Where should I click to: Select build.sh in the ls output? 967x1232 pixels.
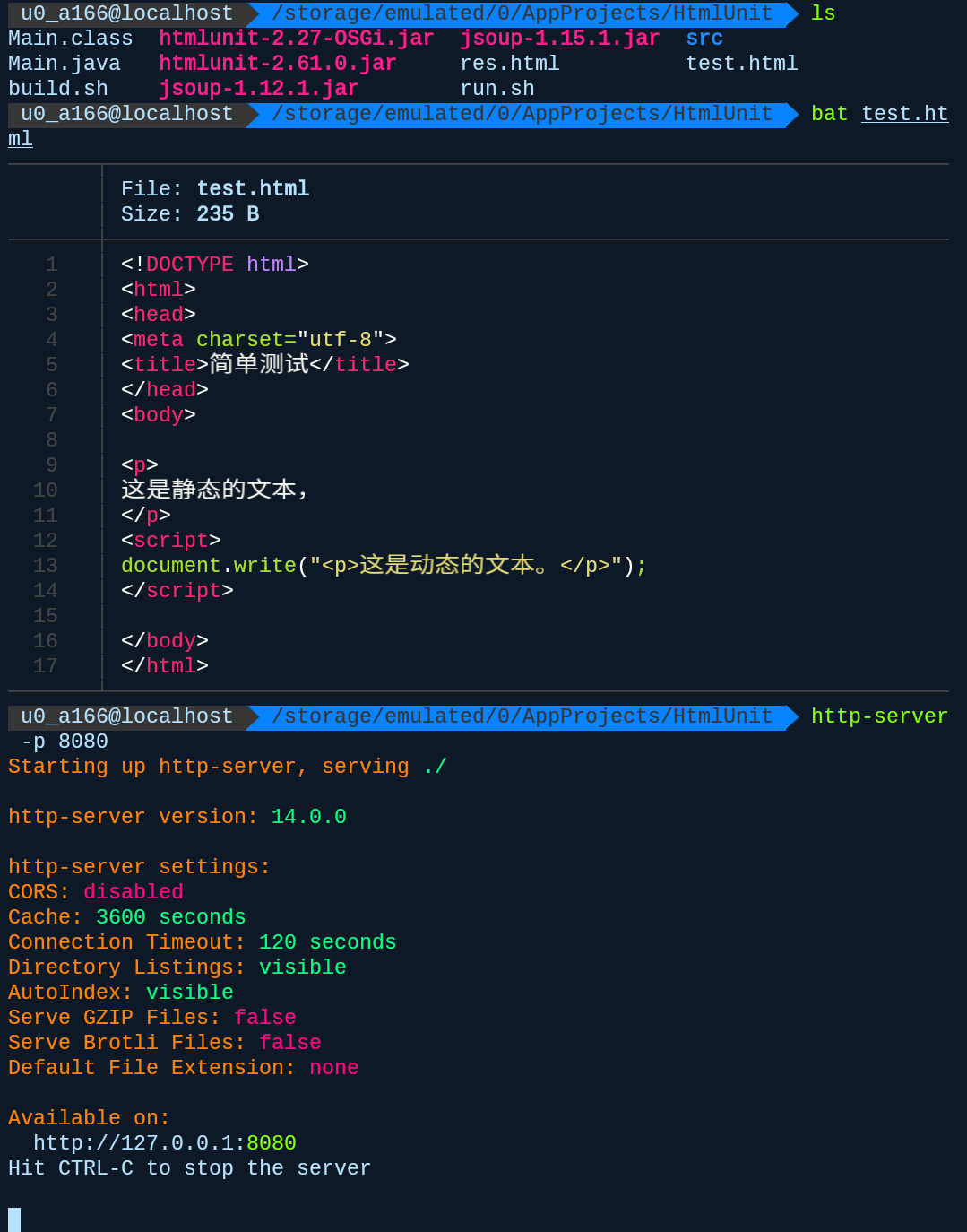[57, 89]
